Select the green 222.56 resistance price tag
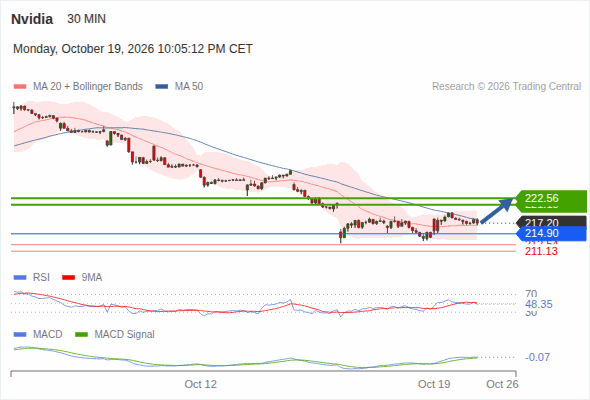The height and width of the screenshot is (400, 590). click(551, 198)
